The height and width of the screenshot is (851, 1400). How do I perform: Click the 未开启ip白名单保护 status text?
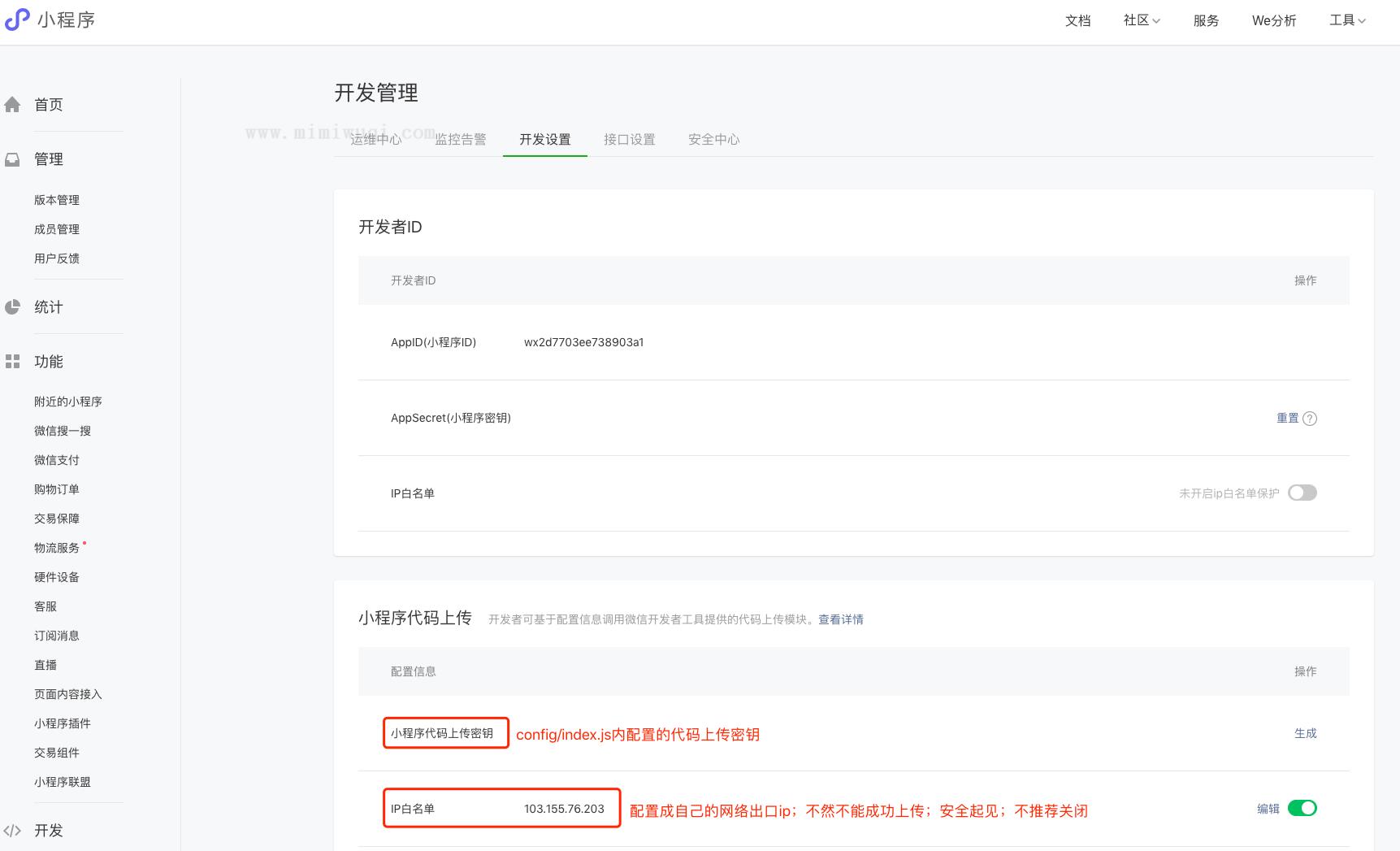(1229, 493)
